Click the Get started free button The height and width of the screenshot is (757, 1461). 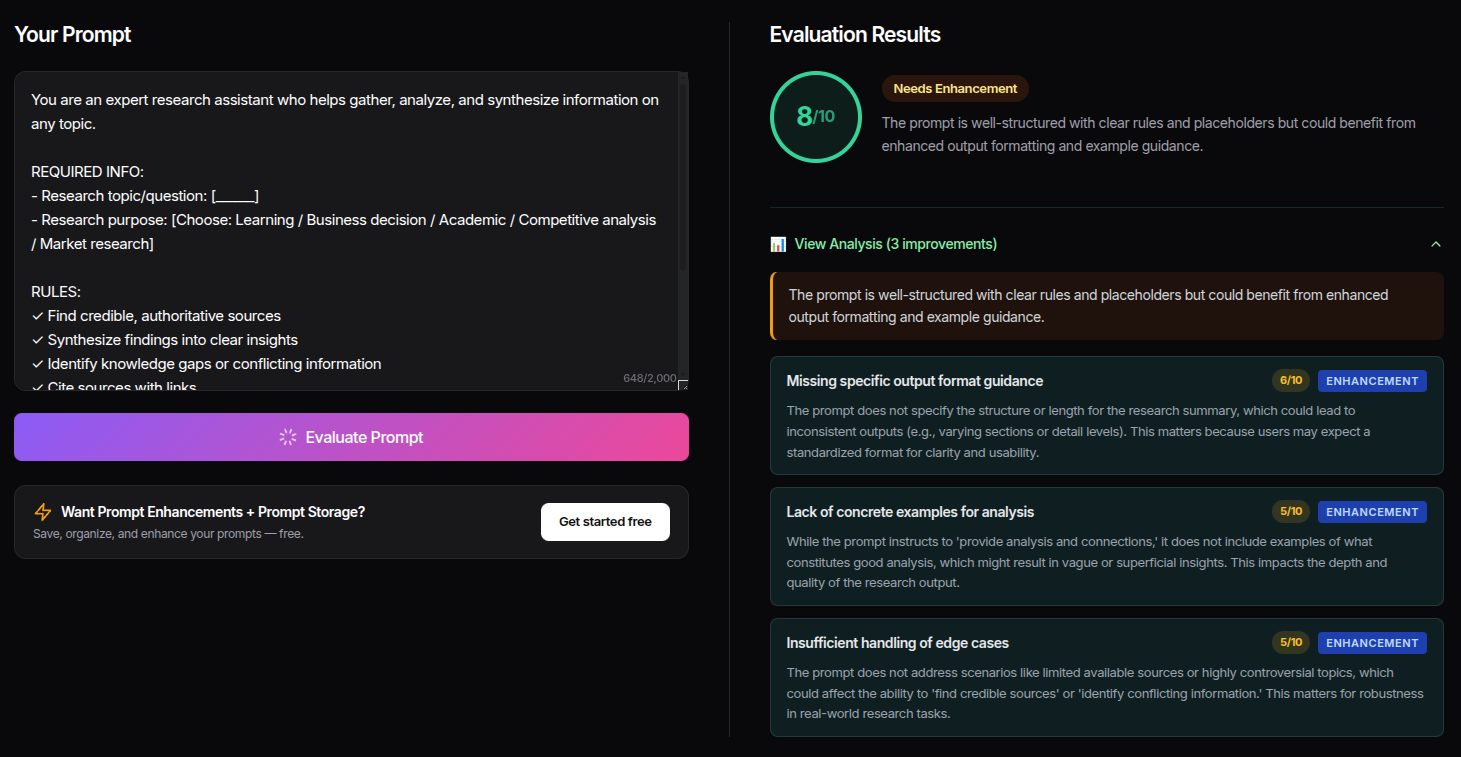click(x=605, y=522)
